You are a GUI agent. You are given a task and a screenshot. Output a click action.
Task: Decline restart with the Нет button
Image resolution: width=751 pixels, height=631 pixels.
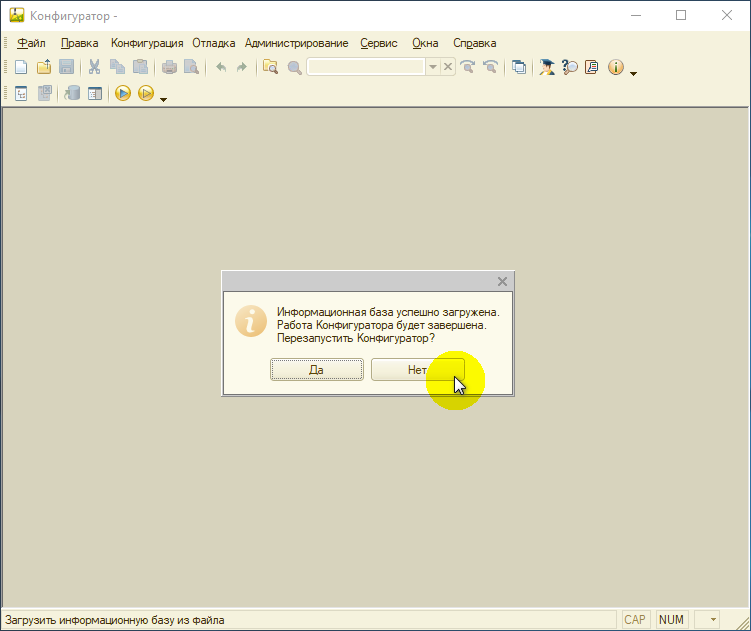point(418,369)
